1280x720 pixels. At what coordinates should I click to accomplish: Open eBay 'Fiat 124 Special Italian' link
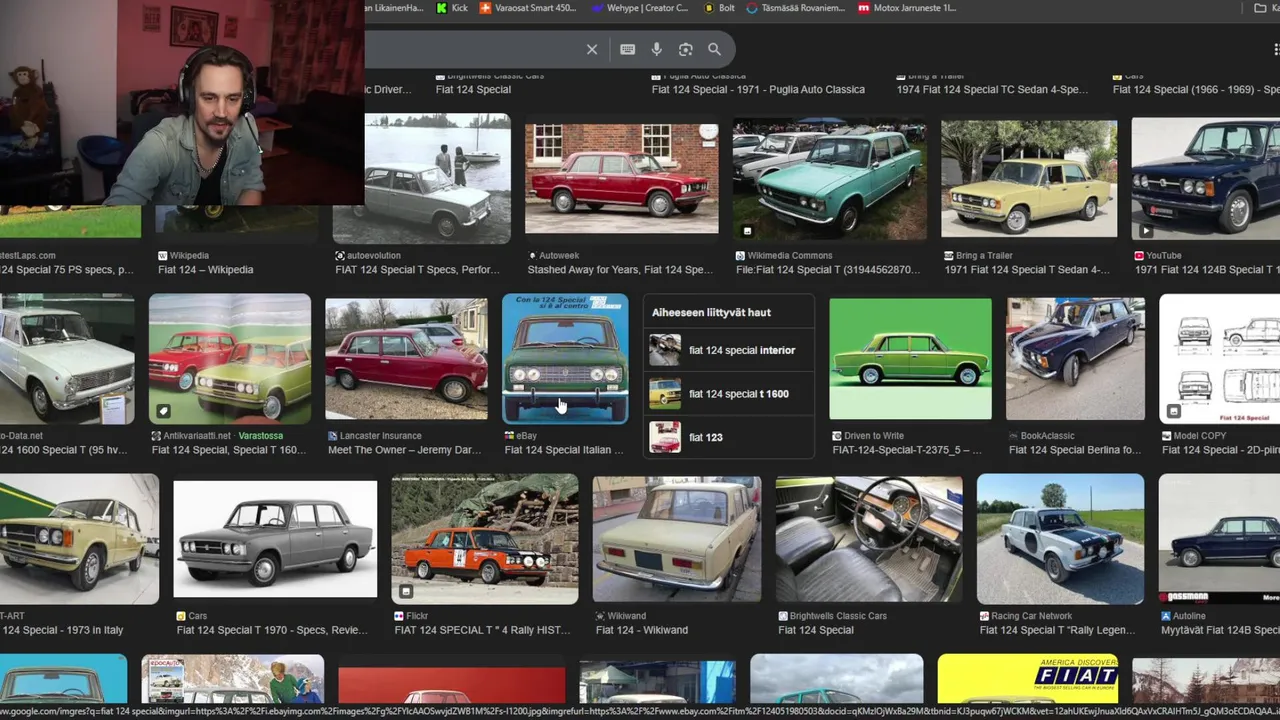(x=564, y=450)
